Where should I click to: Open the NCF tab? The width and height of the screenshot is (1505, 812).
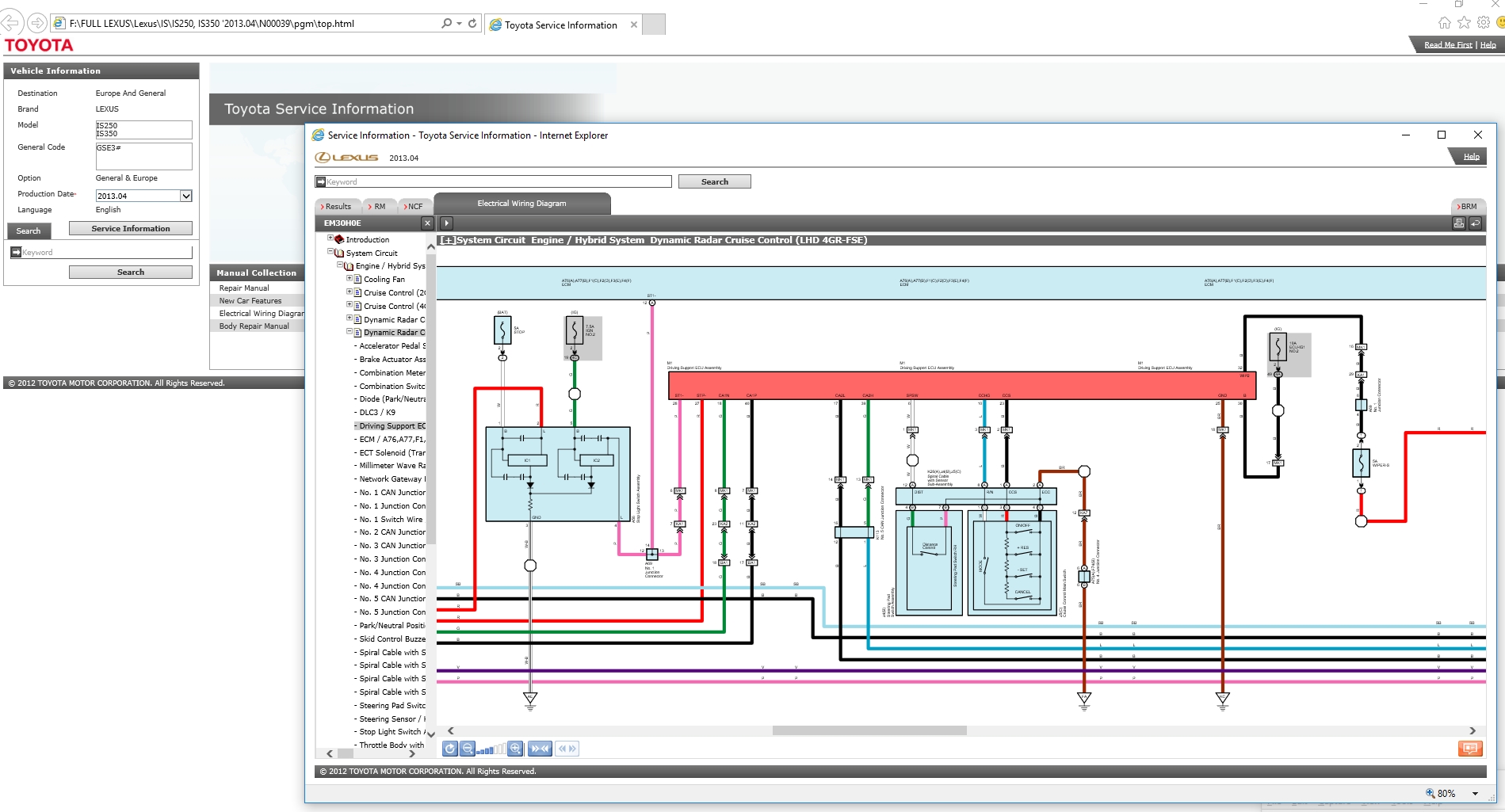[x=414, y=206]
